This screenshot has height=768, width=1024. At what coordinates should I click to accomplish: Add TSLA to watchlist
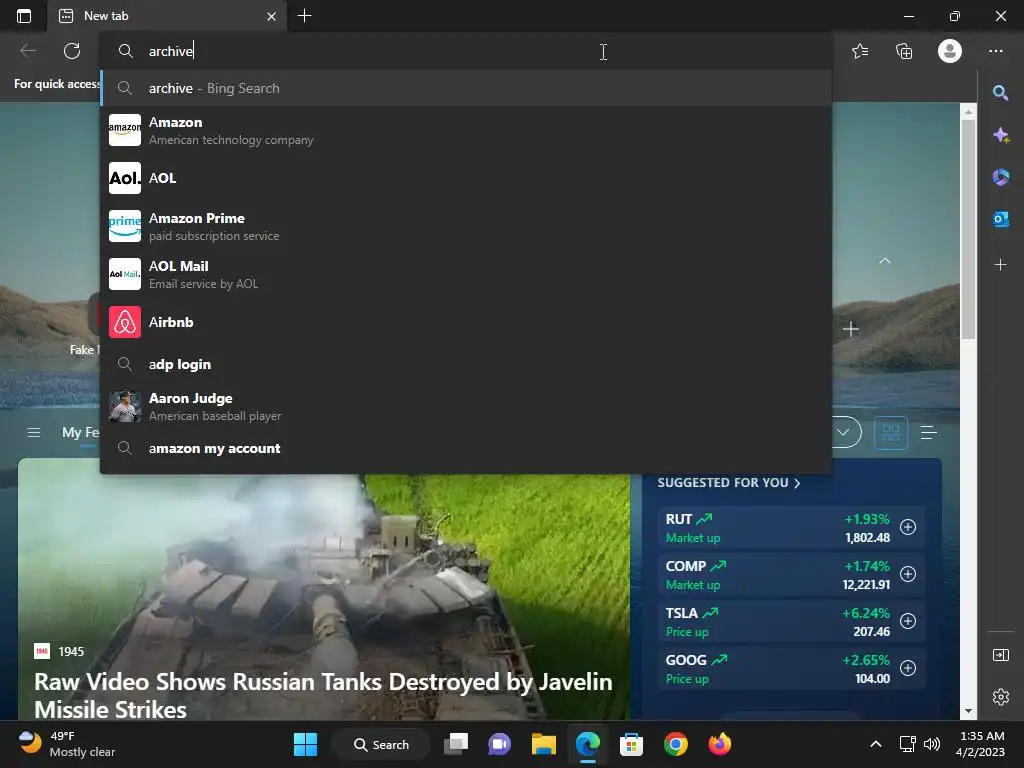click(908, 621)
